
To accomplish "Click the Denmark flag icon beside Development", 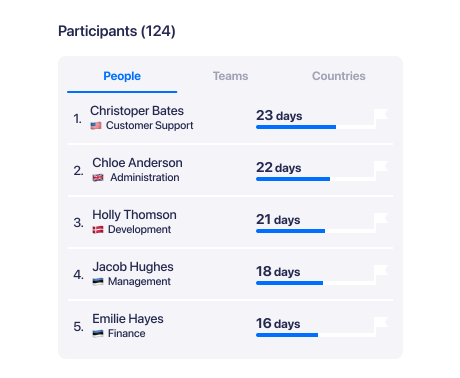I will [98, 230].
